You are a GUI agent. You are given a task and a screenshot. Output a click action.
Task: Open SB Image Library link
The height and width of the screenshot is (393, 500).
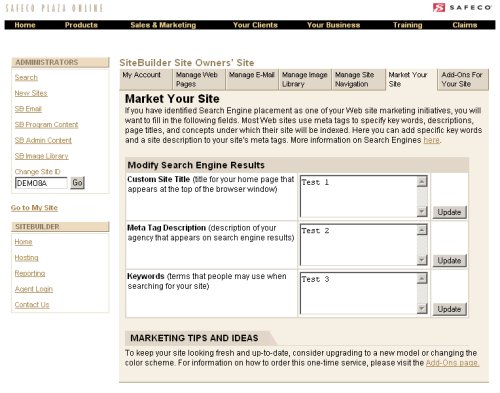point(41,156)
